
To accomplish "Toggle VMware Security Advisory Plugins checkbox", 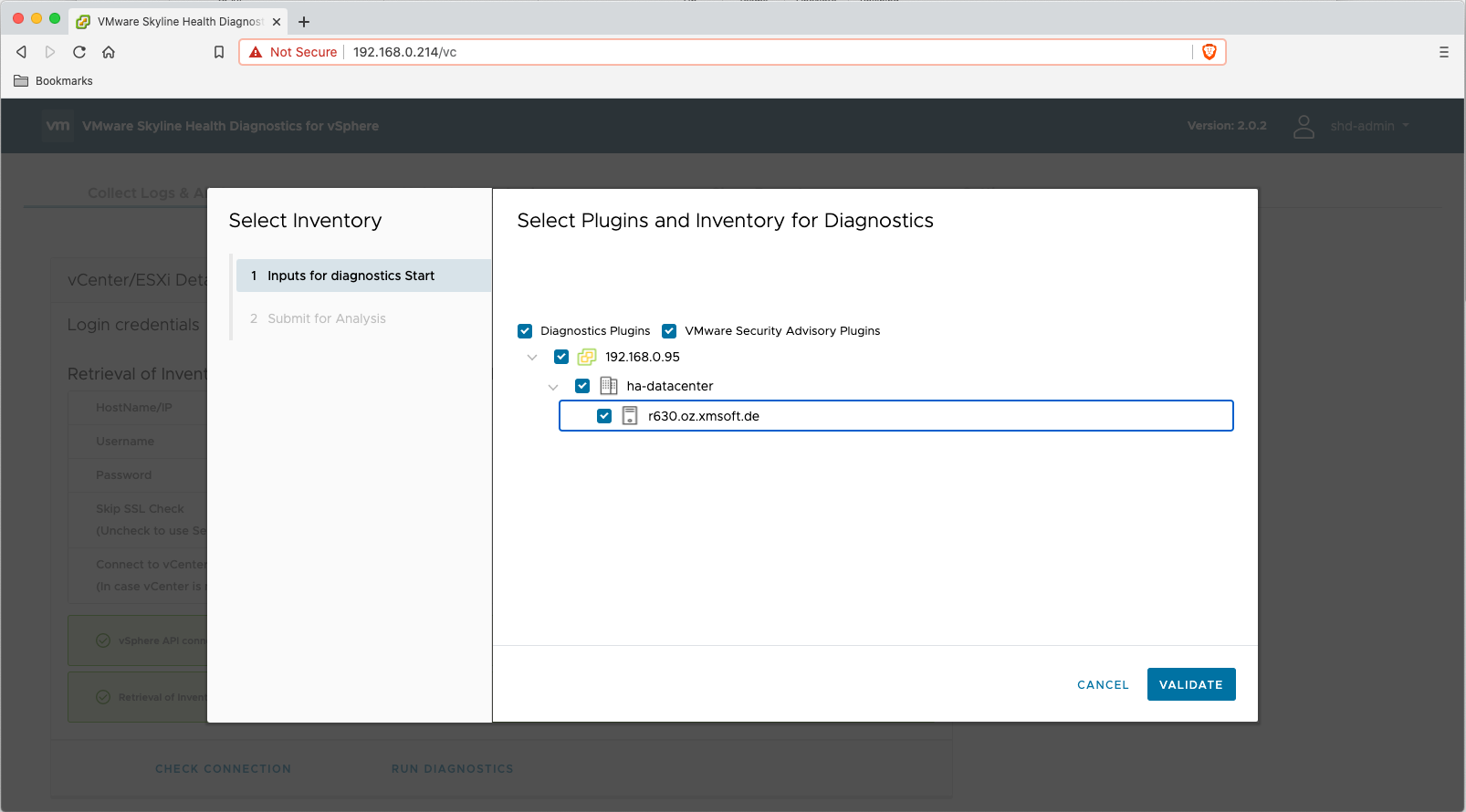I will pyautogui.click(x=669, y=331).
